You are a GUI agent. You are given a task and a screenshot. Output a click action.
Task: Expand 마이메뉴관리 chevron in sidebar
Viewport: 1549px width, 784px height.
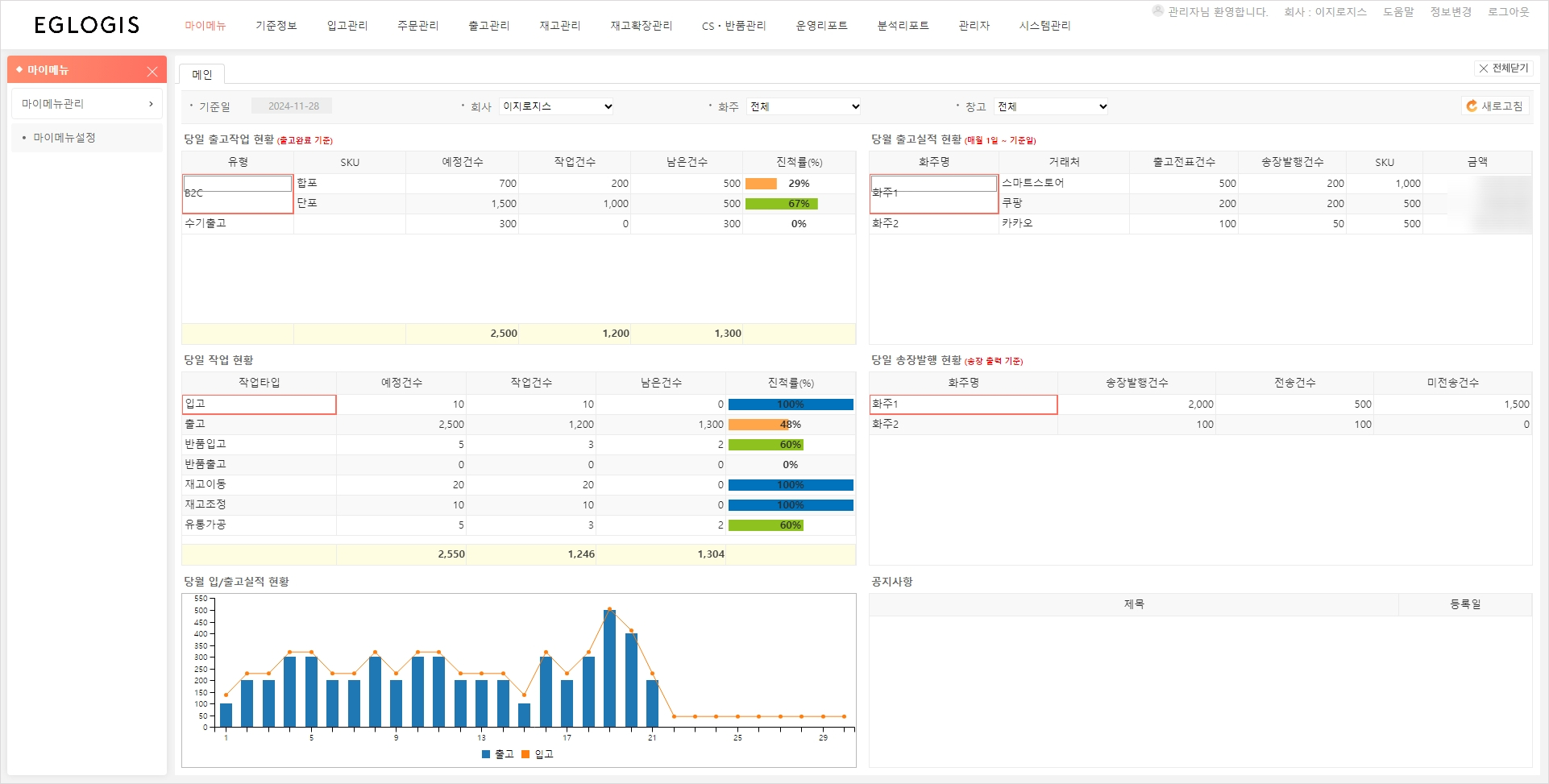(151, 104)
